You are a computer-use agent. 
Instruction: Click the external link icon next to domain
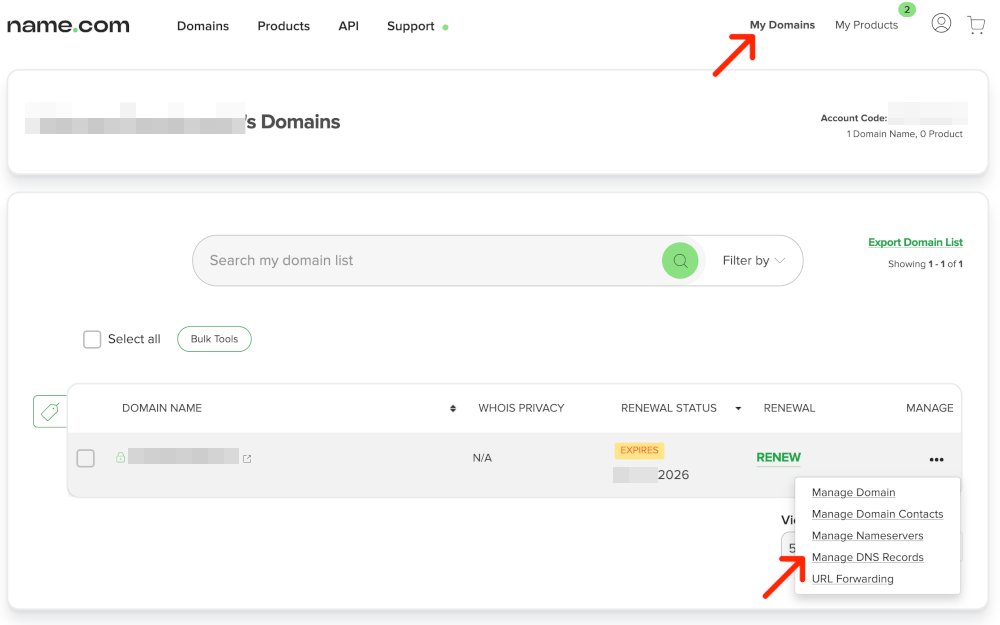pos(247,459)
